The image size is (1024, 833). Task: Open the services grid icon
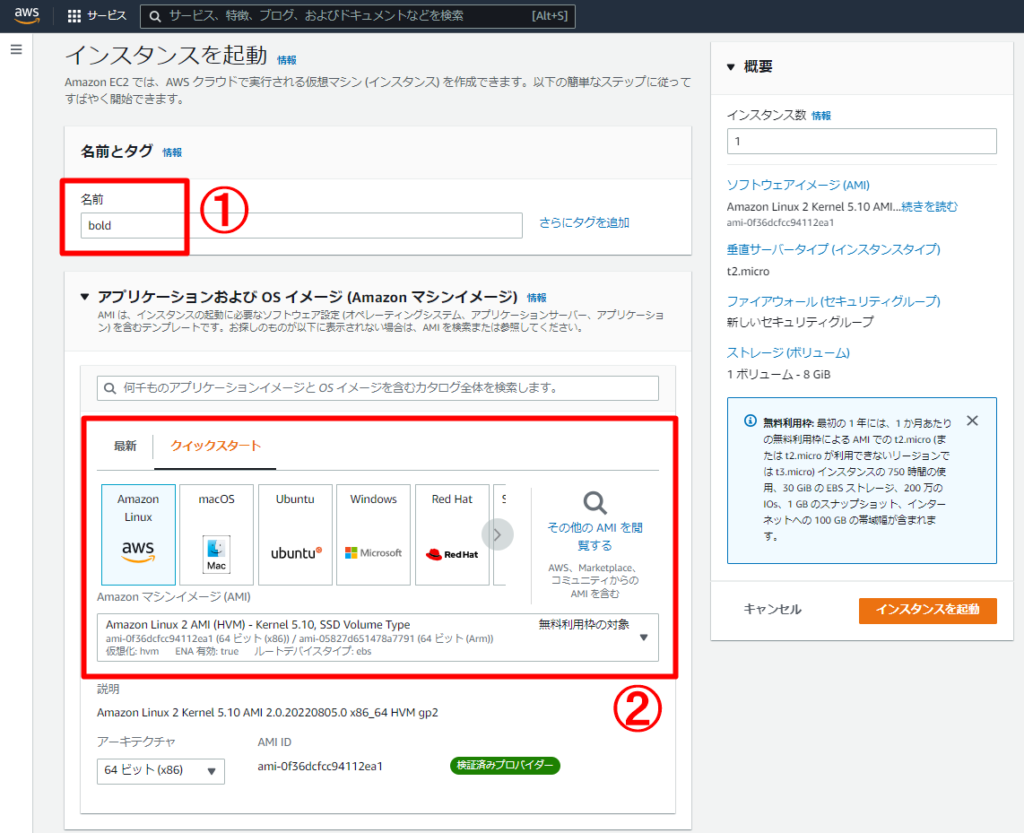[73, 15]
